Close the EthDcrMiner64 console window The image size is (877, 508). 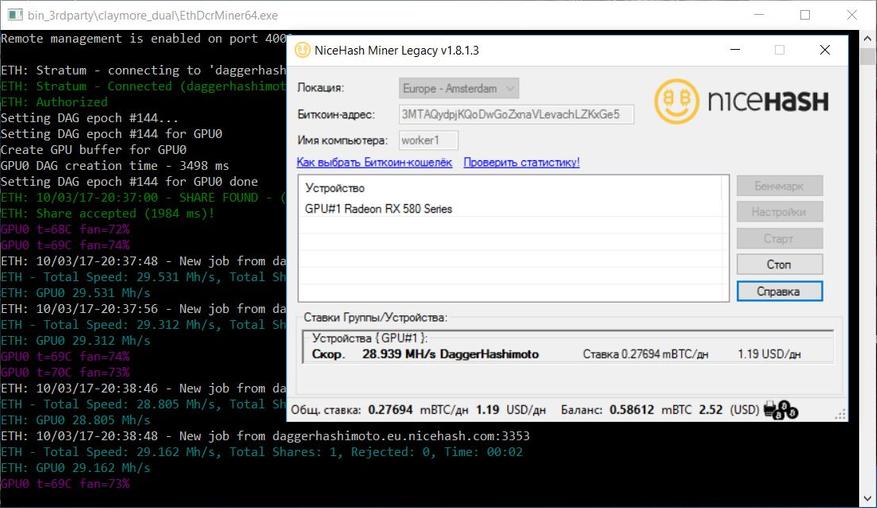pyautogui.click(x=851, y=15)
